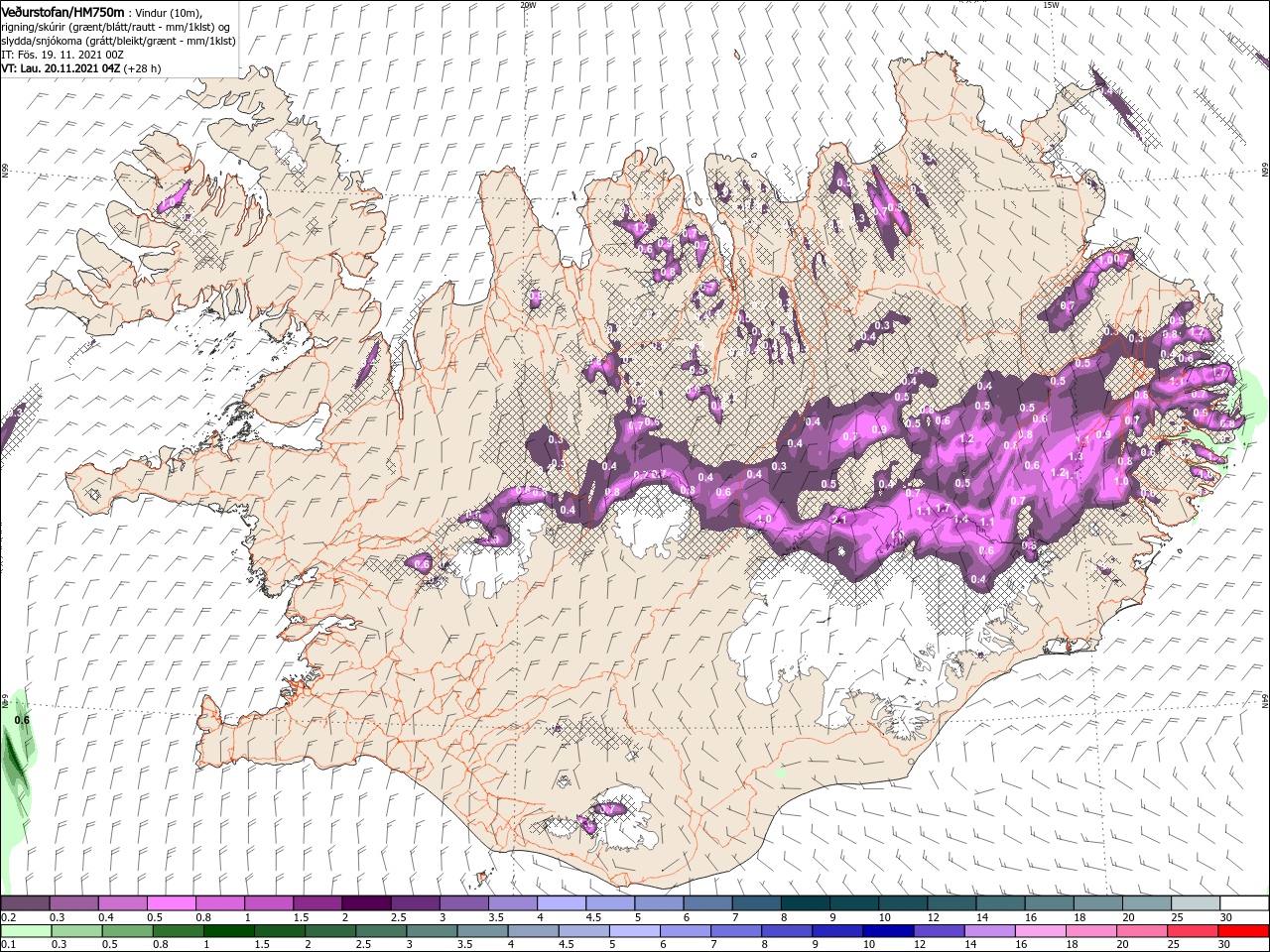Click the '20W' longitude label

click(528, 4)
